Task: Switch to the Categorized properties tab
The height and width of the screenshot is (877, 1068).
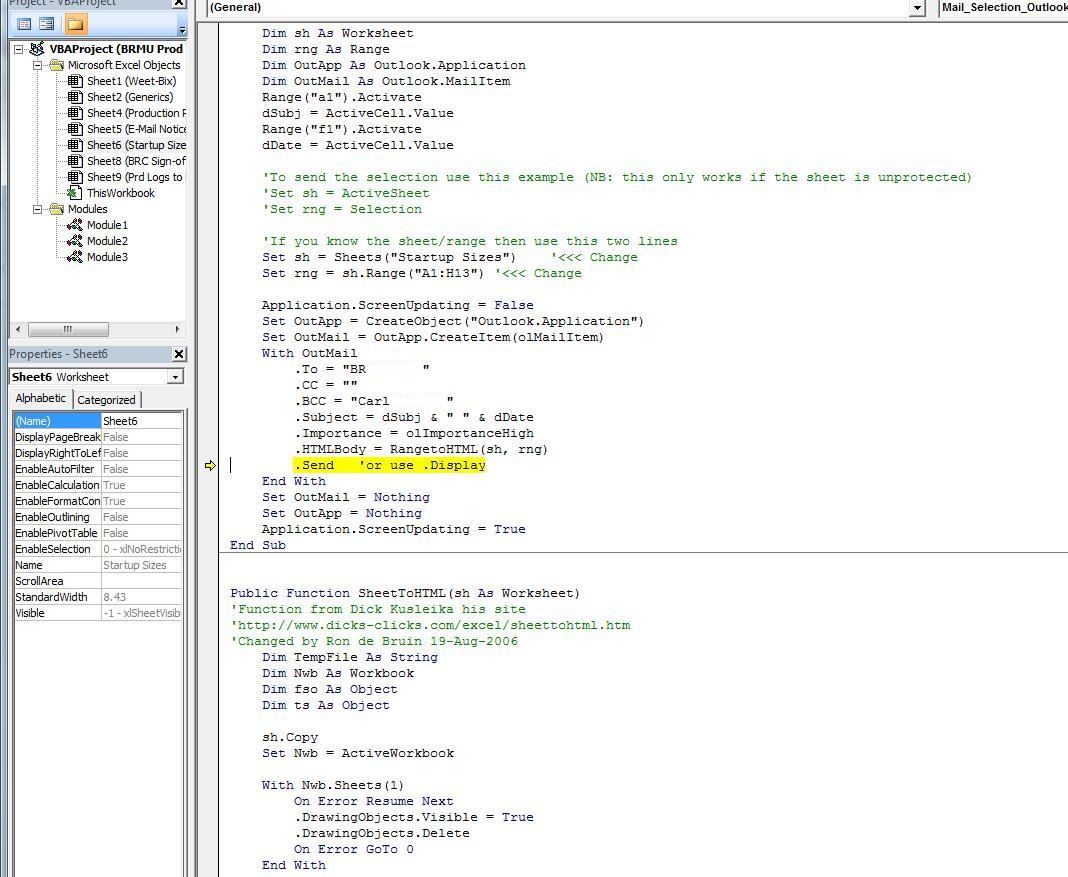Action: click(x=106, y=400)
